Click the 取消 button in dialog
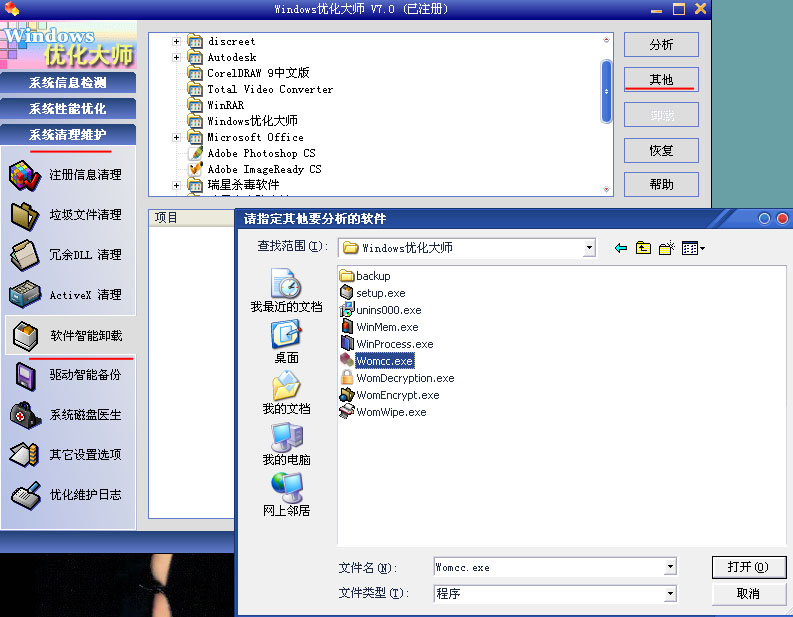 pos(748,593)
